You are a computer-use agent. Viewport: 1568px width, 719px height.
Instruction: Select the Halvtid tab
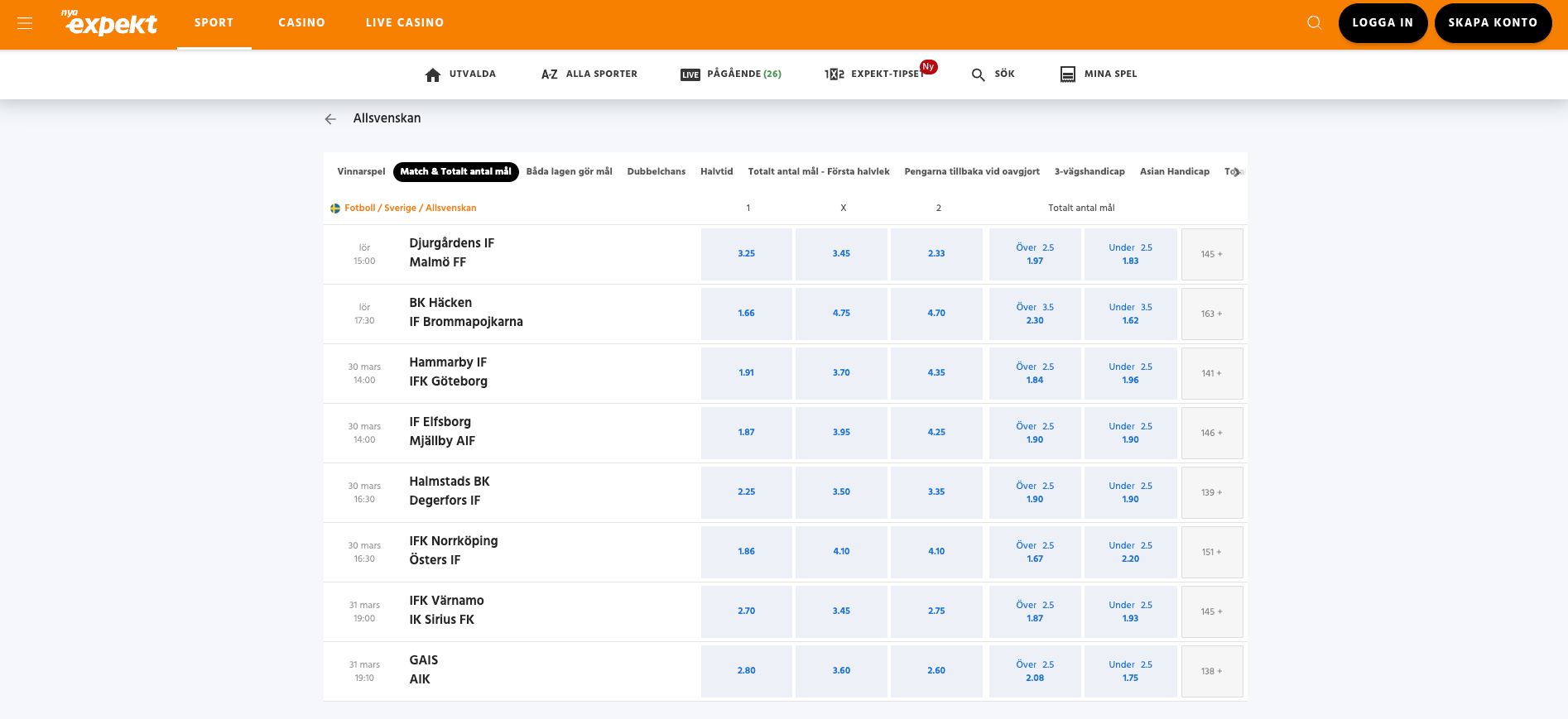pyautogui.click(x=717, y=172)
